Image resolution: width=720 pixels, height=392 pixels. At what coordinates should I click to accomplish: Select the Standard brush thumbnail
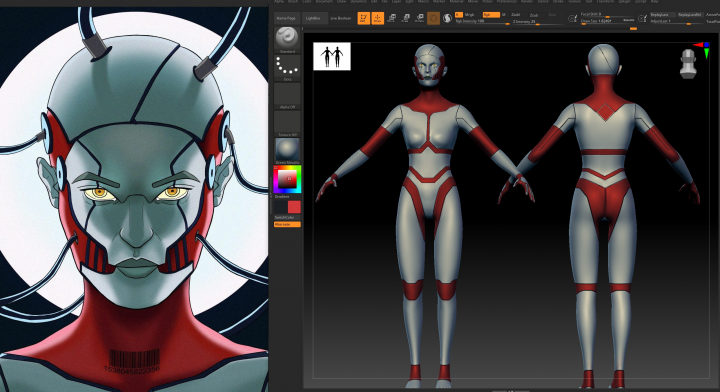287,38
